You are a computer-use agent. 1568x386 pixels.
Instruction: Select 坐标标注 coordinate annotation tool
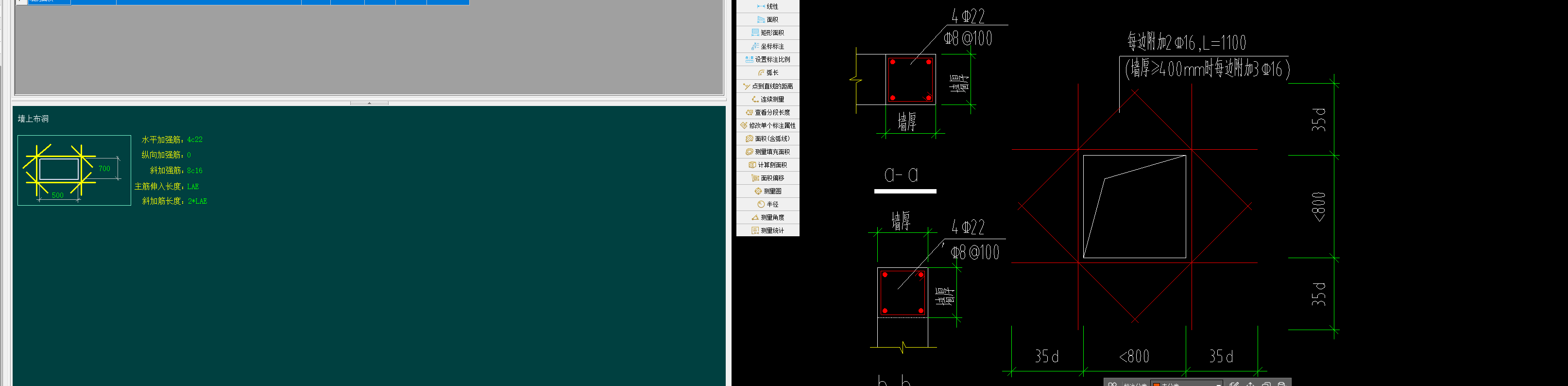767,46
